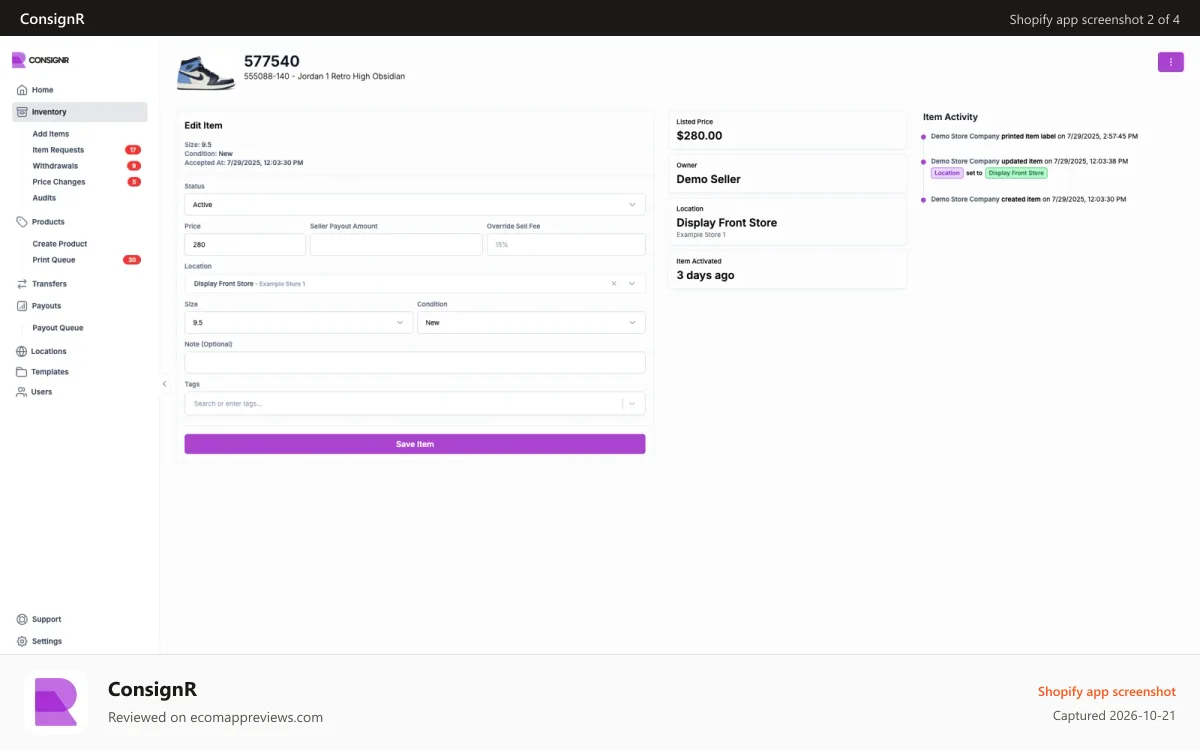Open Price Changes in sidebar
1200x750 pixels.
click(59, 182)
